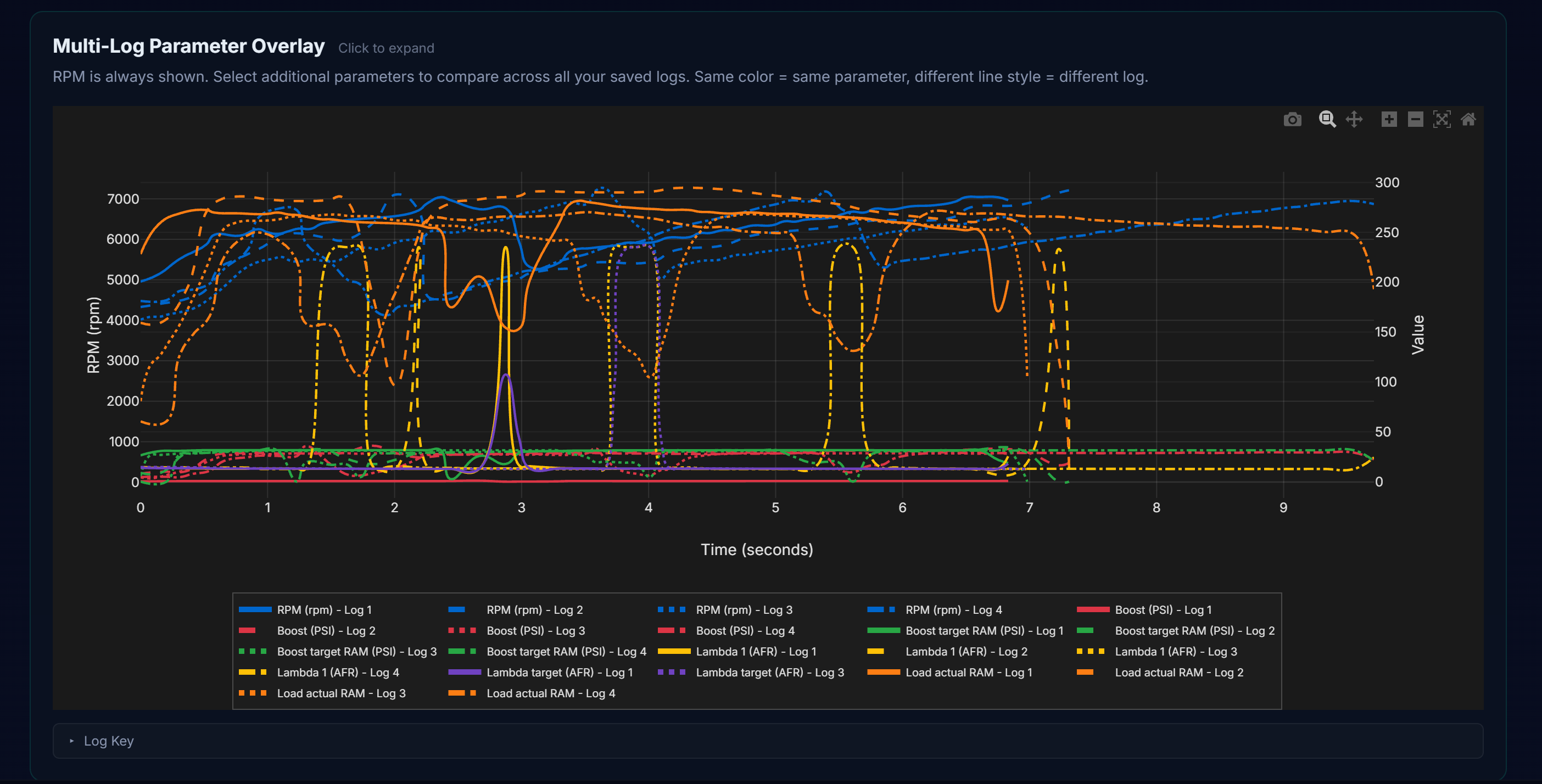
Task: Toggle Lambda 1 (AFR) - Log 1 trace
Action: click(x=737, y=652)
